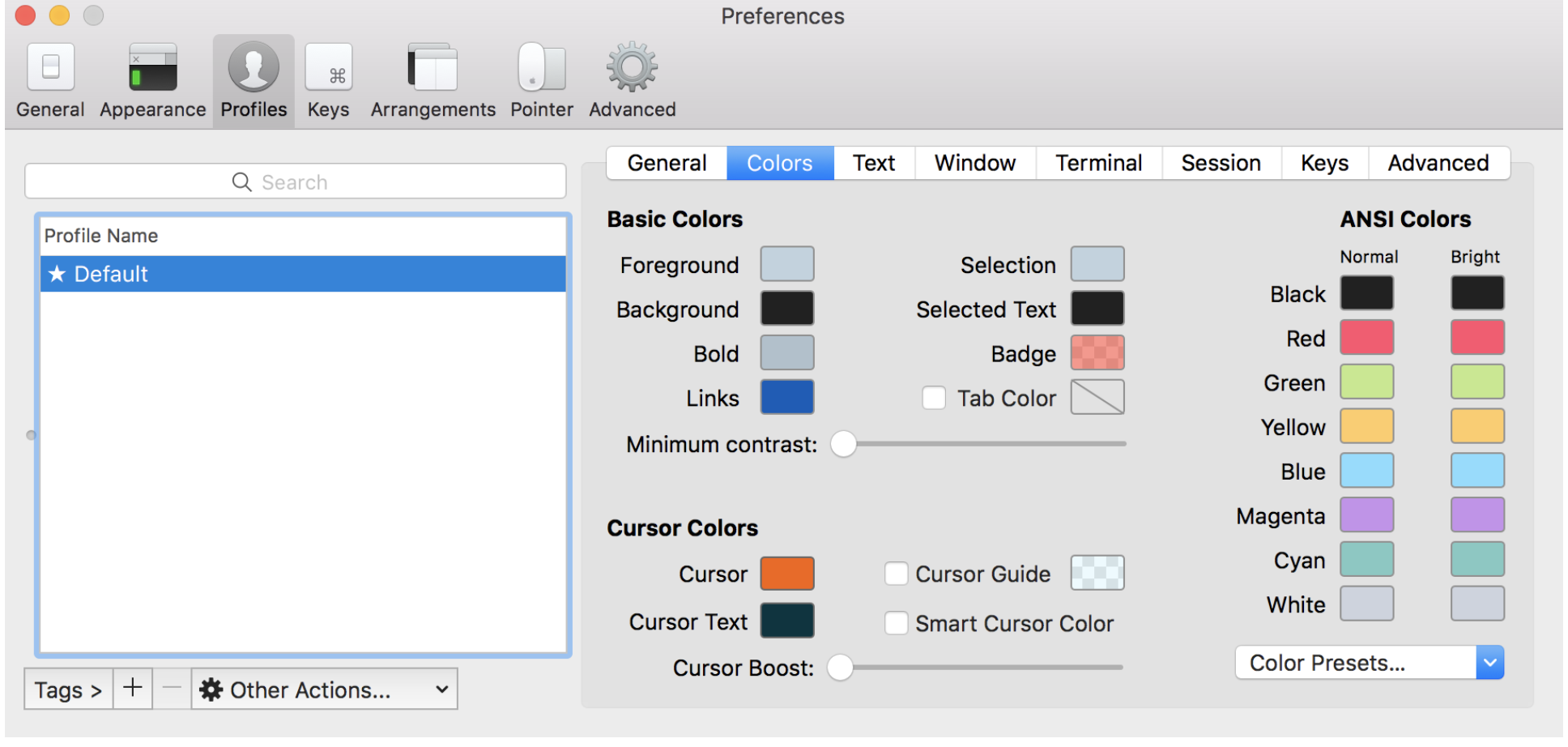Open the Color Presets dropdown

1369,663
